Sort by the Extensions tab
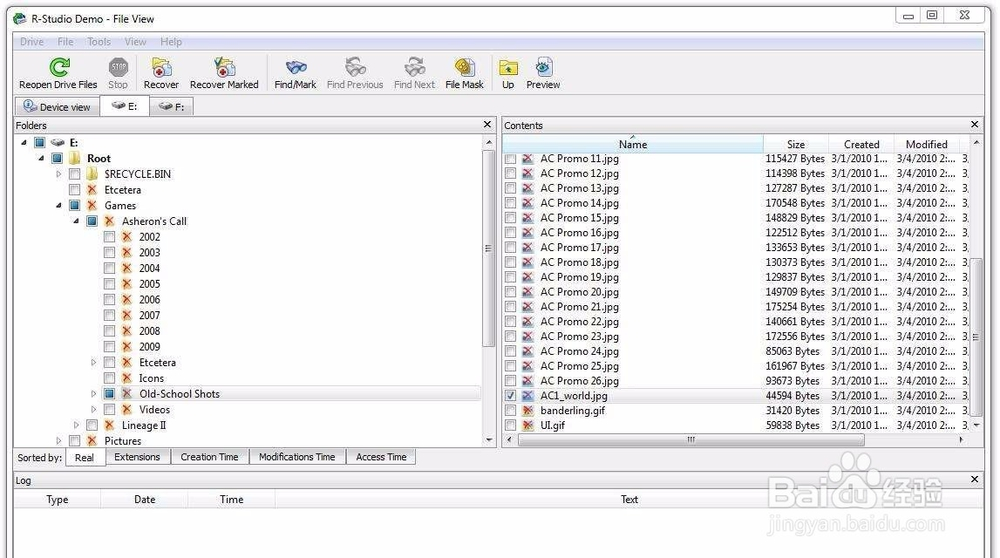 click(x=137, y=457)
